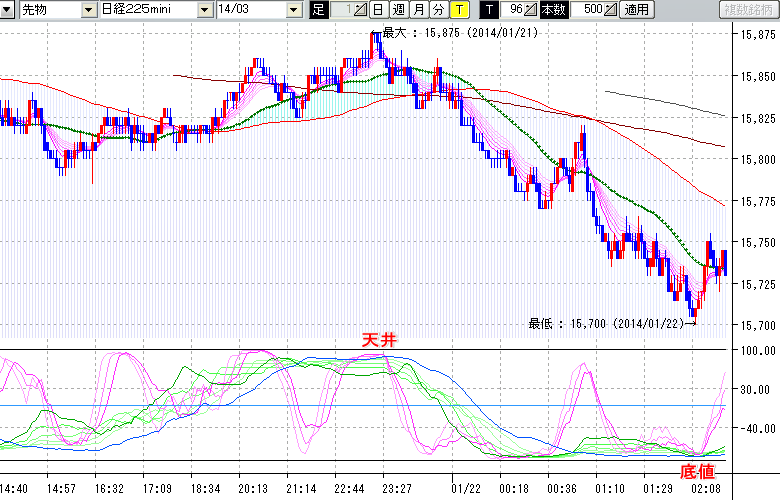This screenshot has width=780, height=500.
Task: Click the 15,825 price axis label
Action: [x=758, y=118]
